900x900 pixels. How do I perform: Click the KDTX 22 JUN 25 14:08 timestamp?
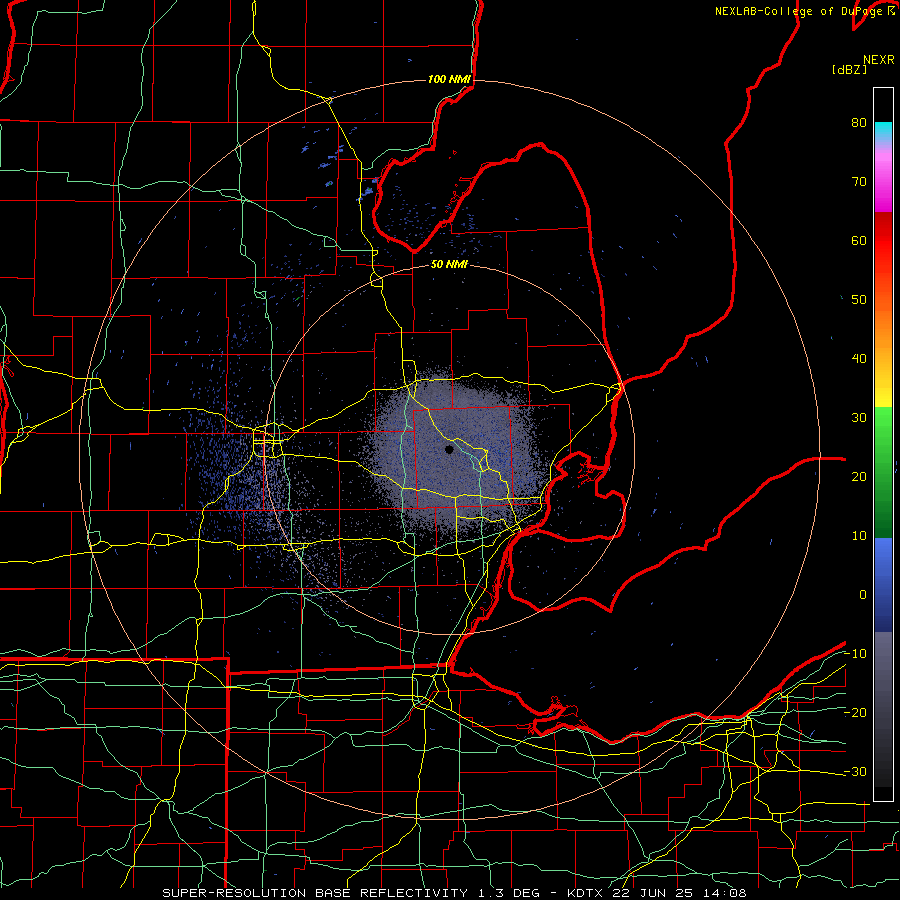657,893
